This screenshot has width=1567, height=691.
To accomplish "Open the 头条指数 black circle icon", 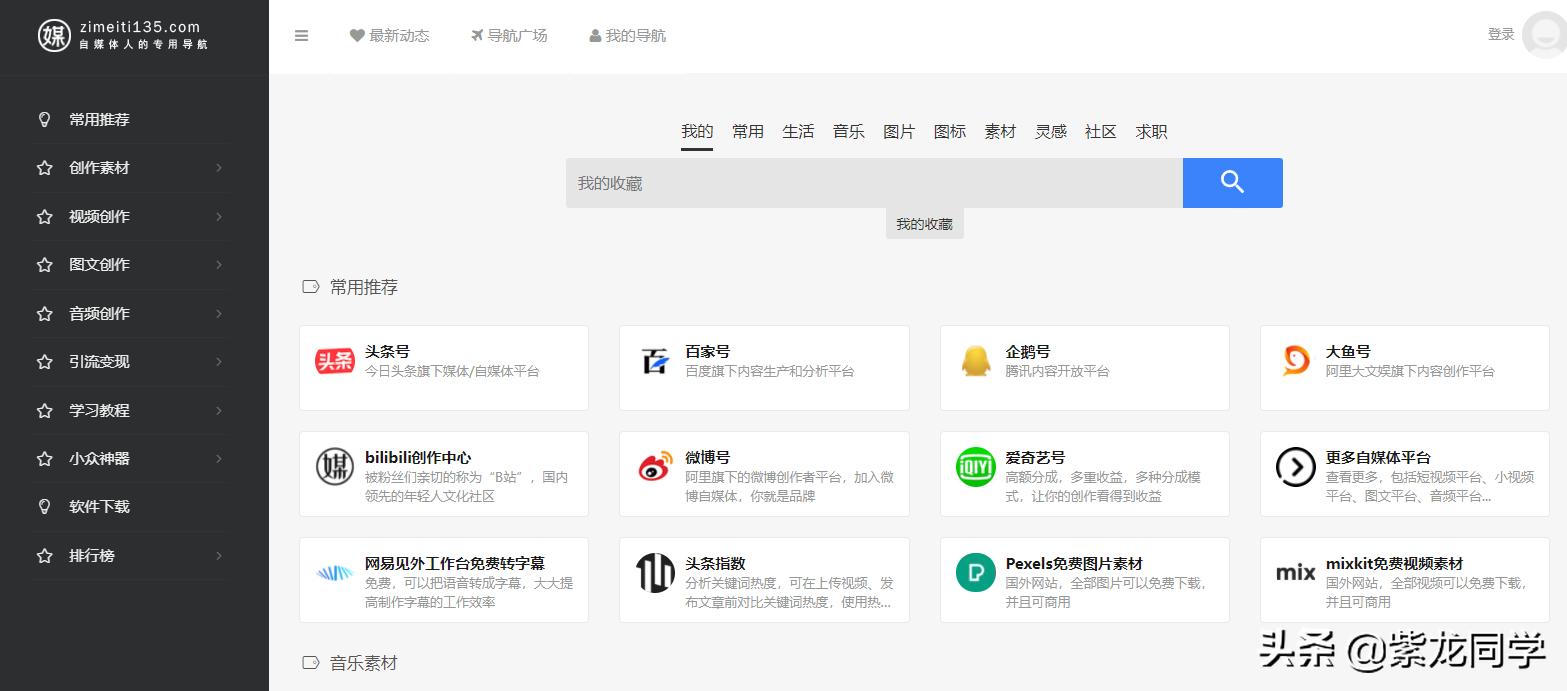I will [655, 573].
